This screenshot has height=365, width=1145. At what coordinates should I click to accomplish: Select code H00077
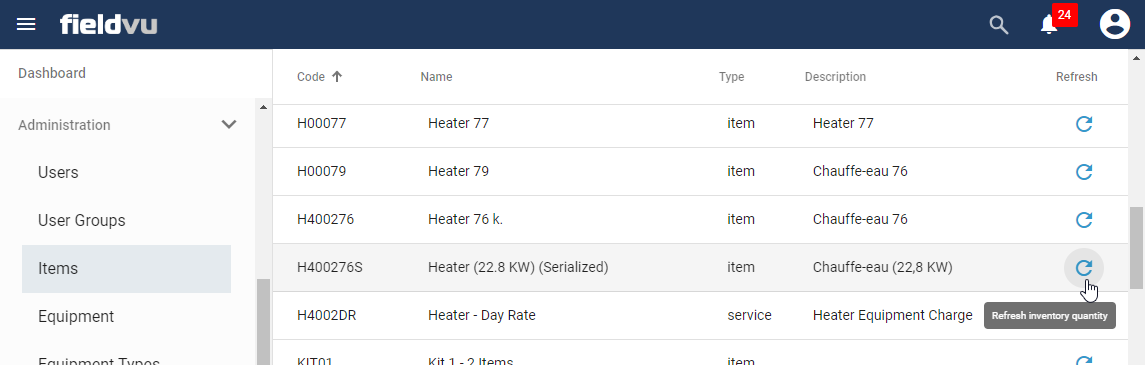click(x=321, y=124)
